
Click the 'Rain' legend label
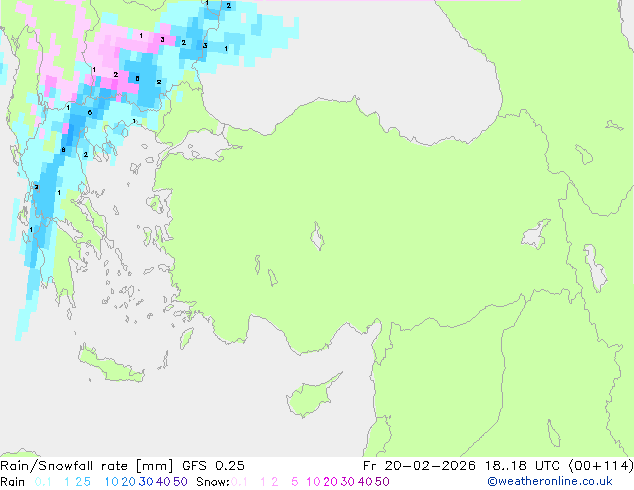(x=13, y=482)
